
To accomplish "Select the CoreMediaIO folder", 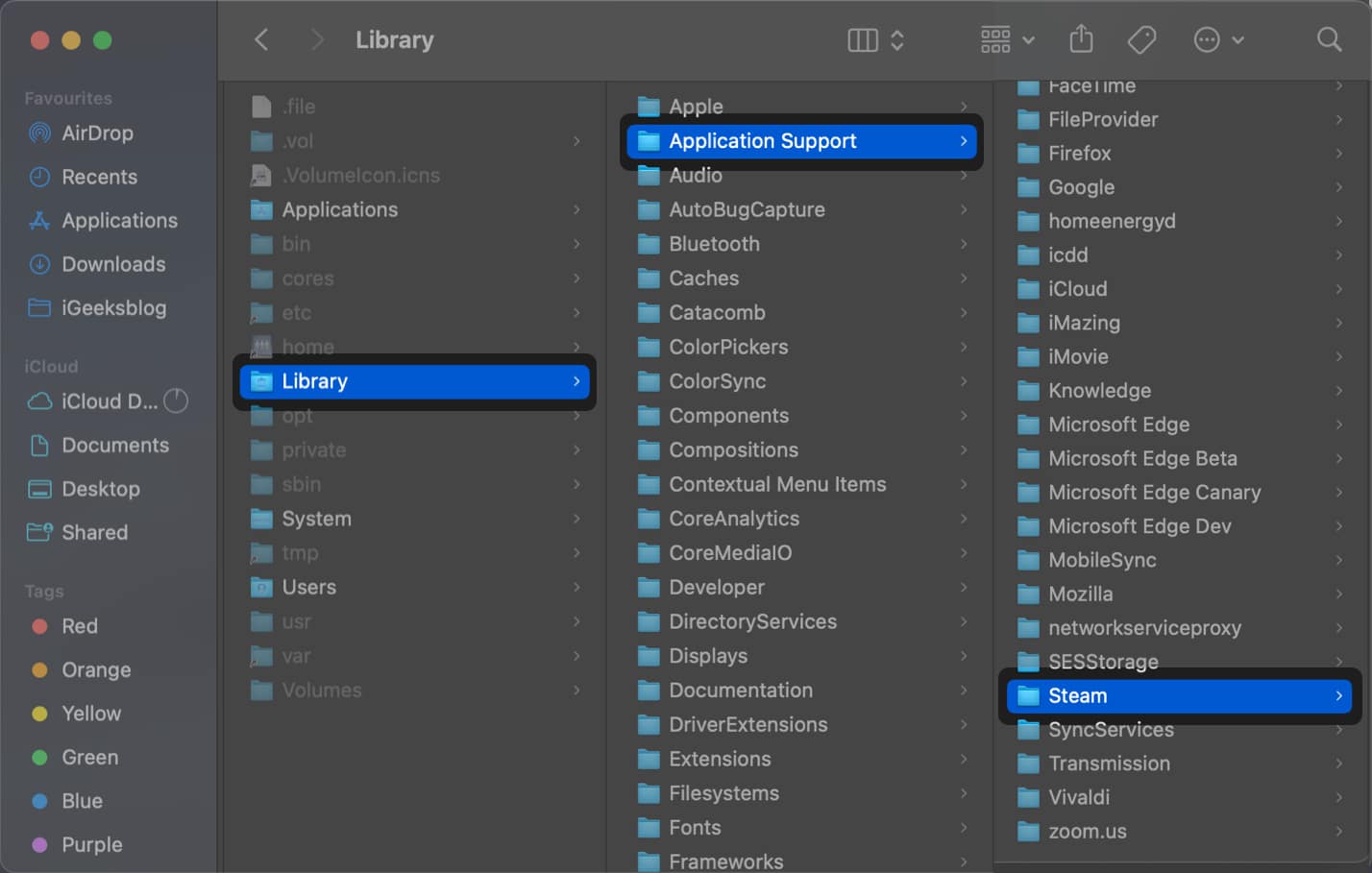I will point(802,553).
